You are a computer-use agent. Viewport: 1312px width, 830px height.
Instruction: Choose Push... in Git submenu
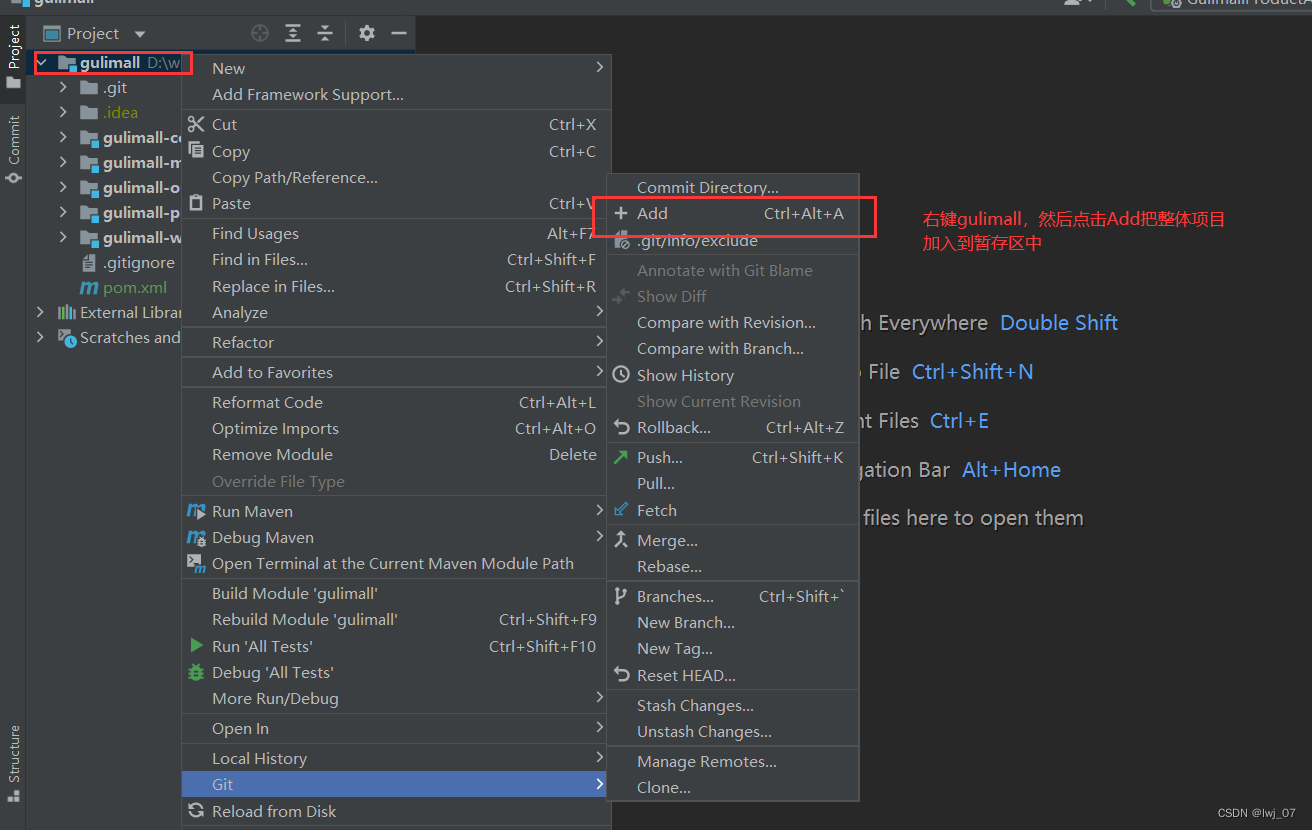(x=733, y=457)
